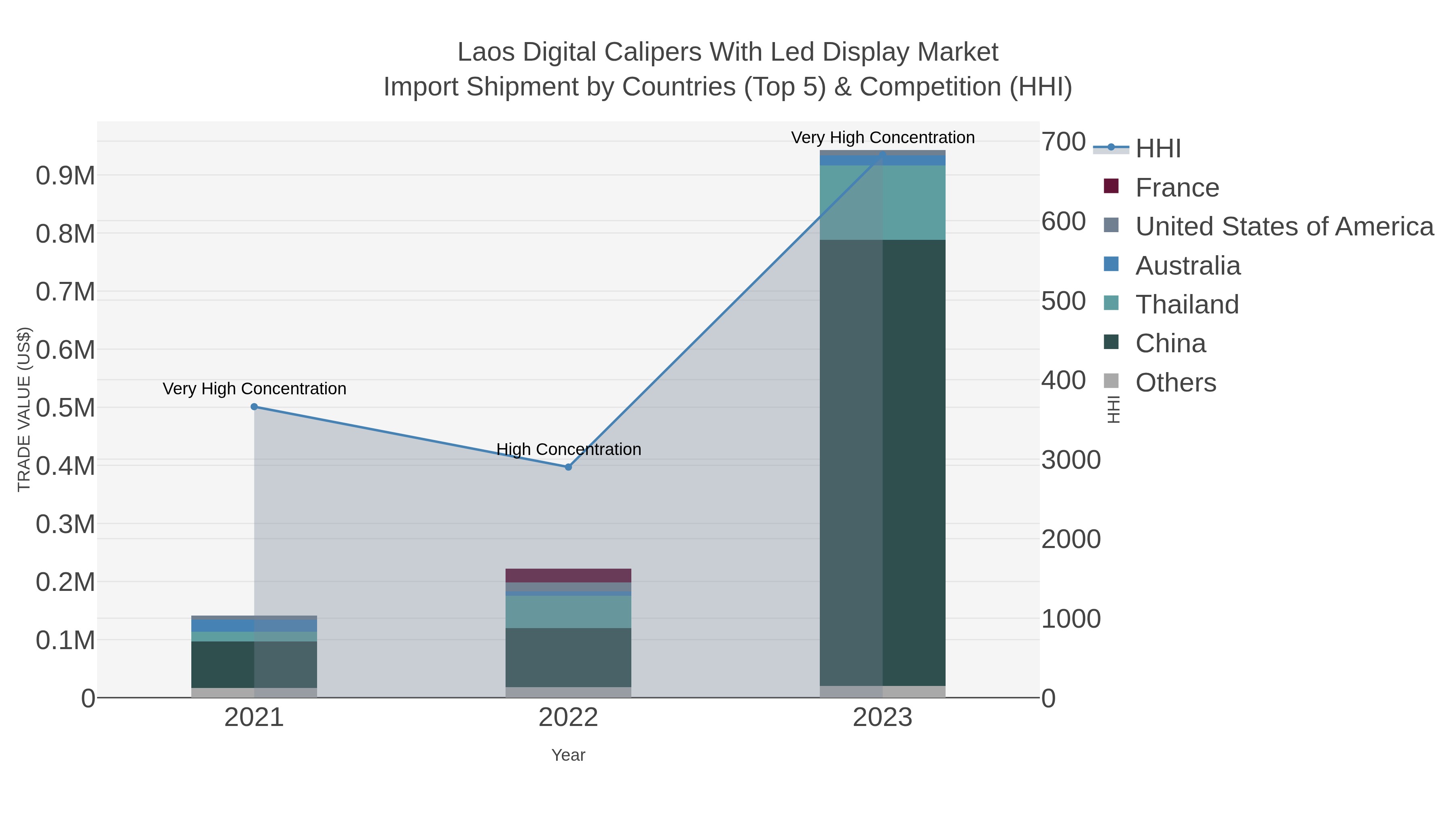Click the Thailand segment of the 2023 bar
Viewport: 1456px width, 819px height.
click(x=883, y=203)
